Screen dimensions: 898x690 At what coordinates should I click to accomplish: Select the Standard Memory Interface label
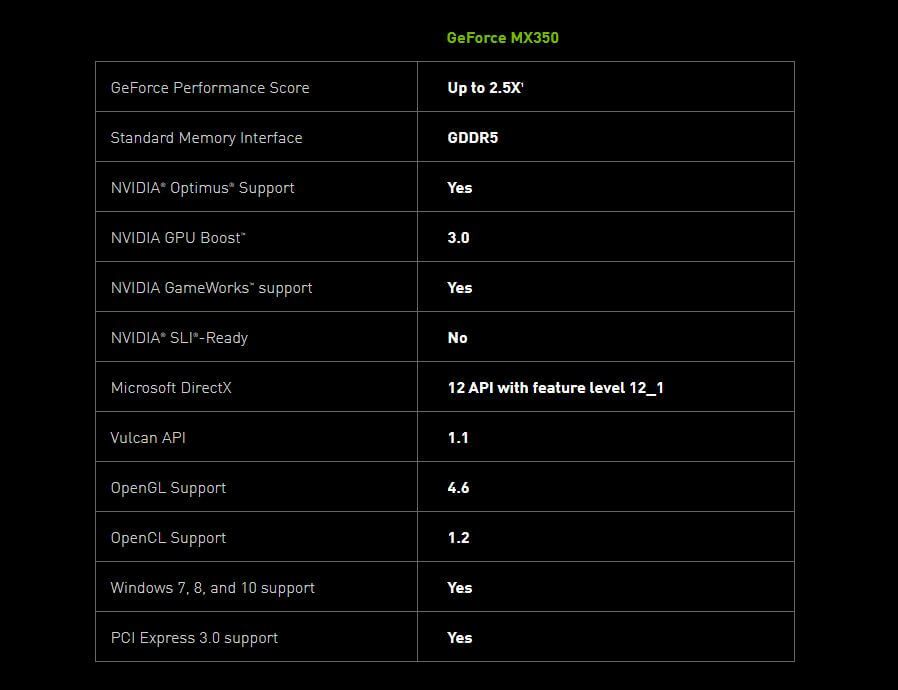click(x=206, y=138)
